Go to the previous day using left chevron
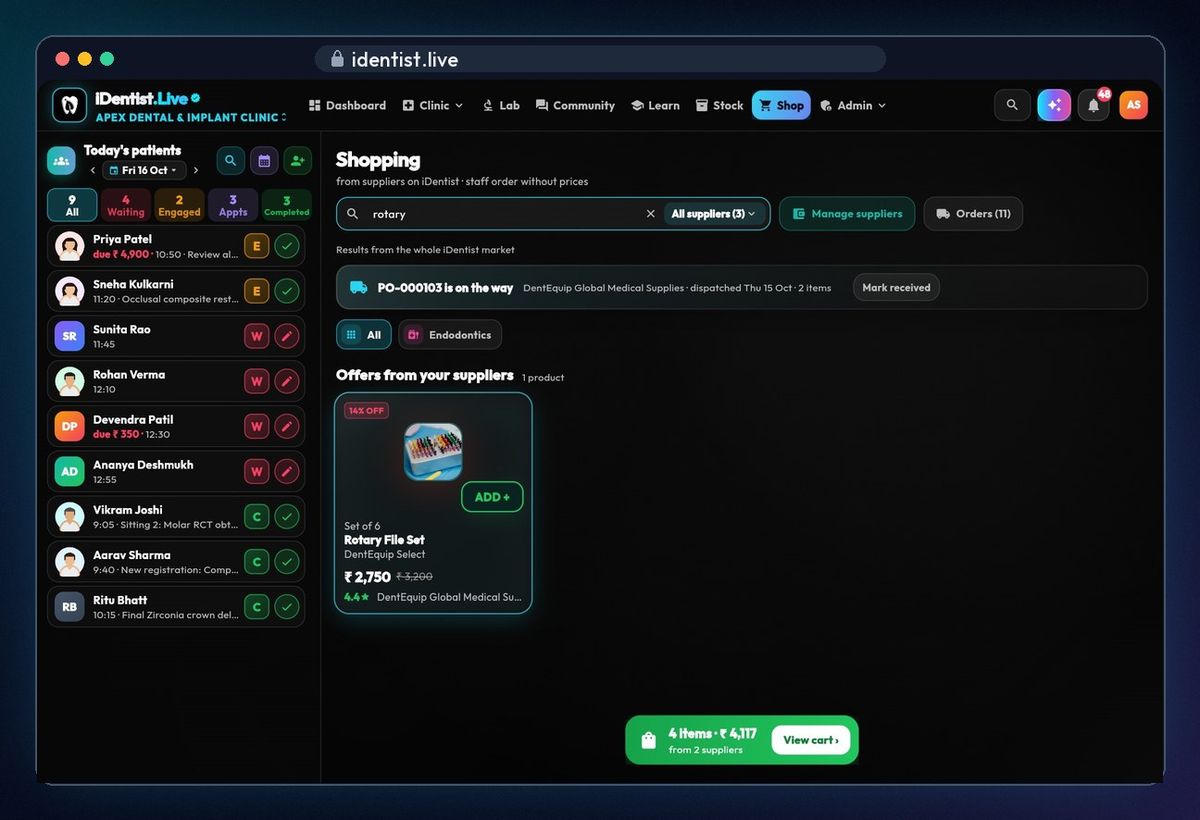The height and width of the screenshot is (820, 1200). pyautogui.click(x=93, y=171)
